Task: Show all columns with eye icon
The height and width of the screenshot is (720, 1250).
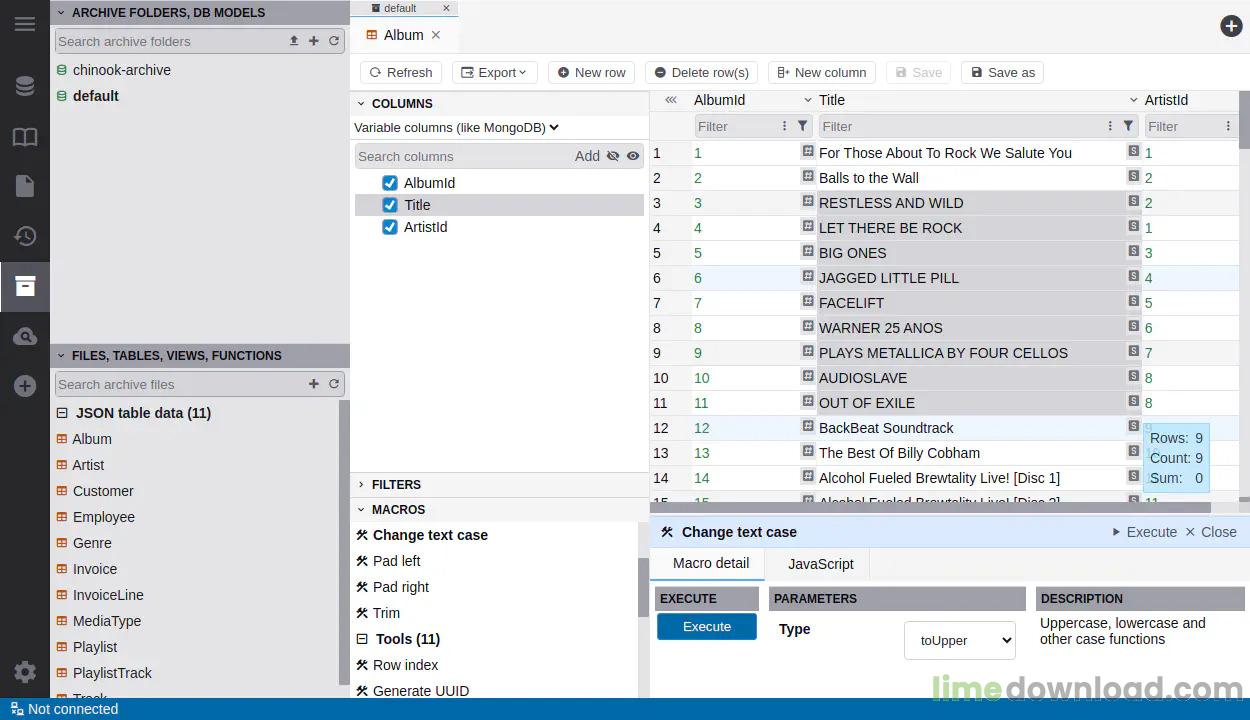Action: click(x=633, y=156)
